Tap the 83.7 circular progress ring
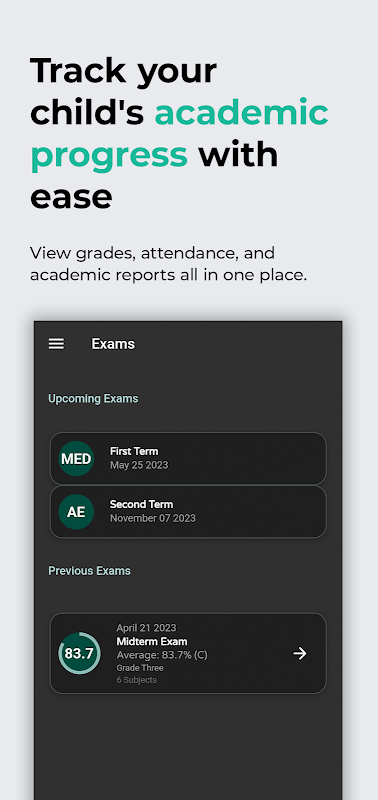 click(x=79, y=653)
